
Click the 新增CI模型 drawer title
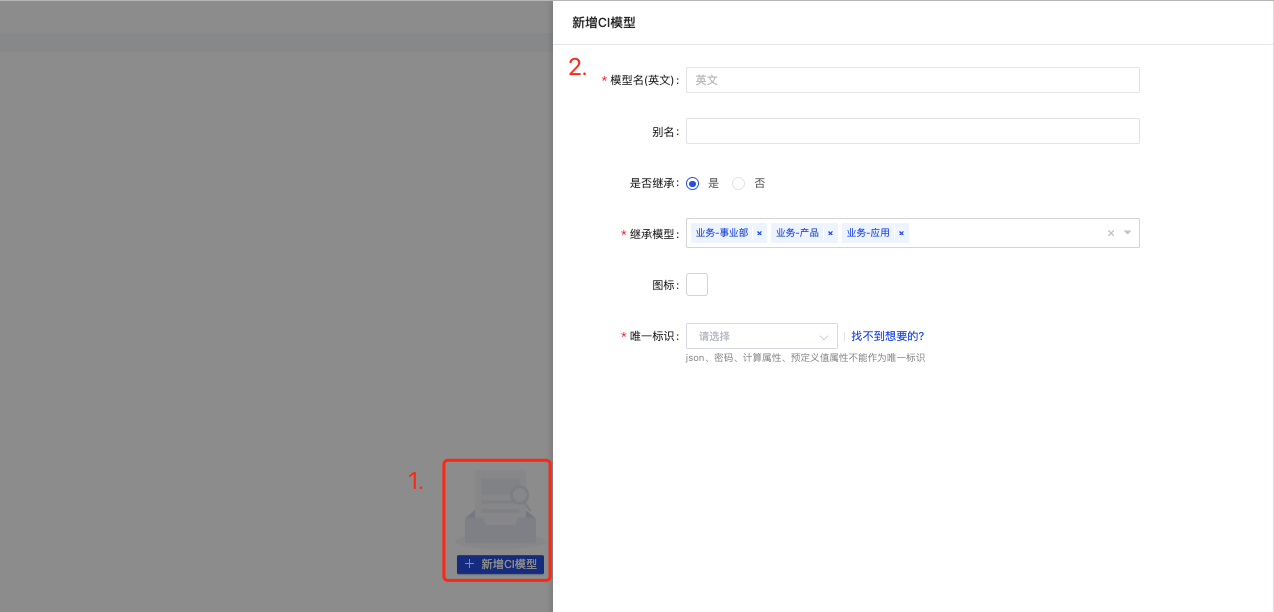click(x=603, y=22)
